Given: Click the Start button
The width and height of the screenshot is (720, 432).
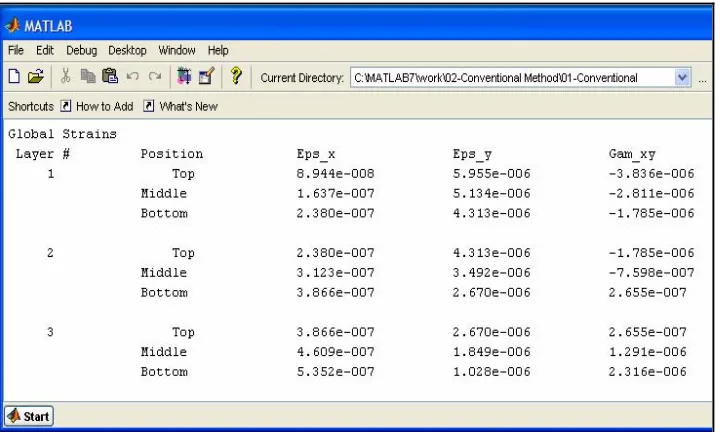Looking at the screenshot, I should pos(29,416).
